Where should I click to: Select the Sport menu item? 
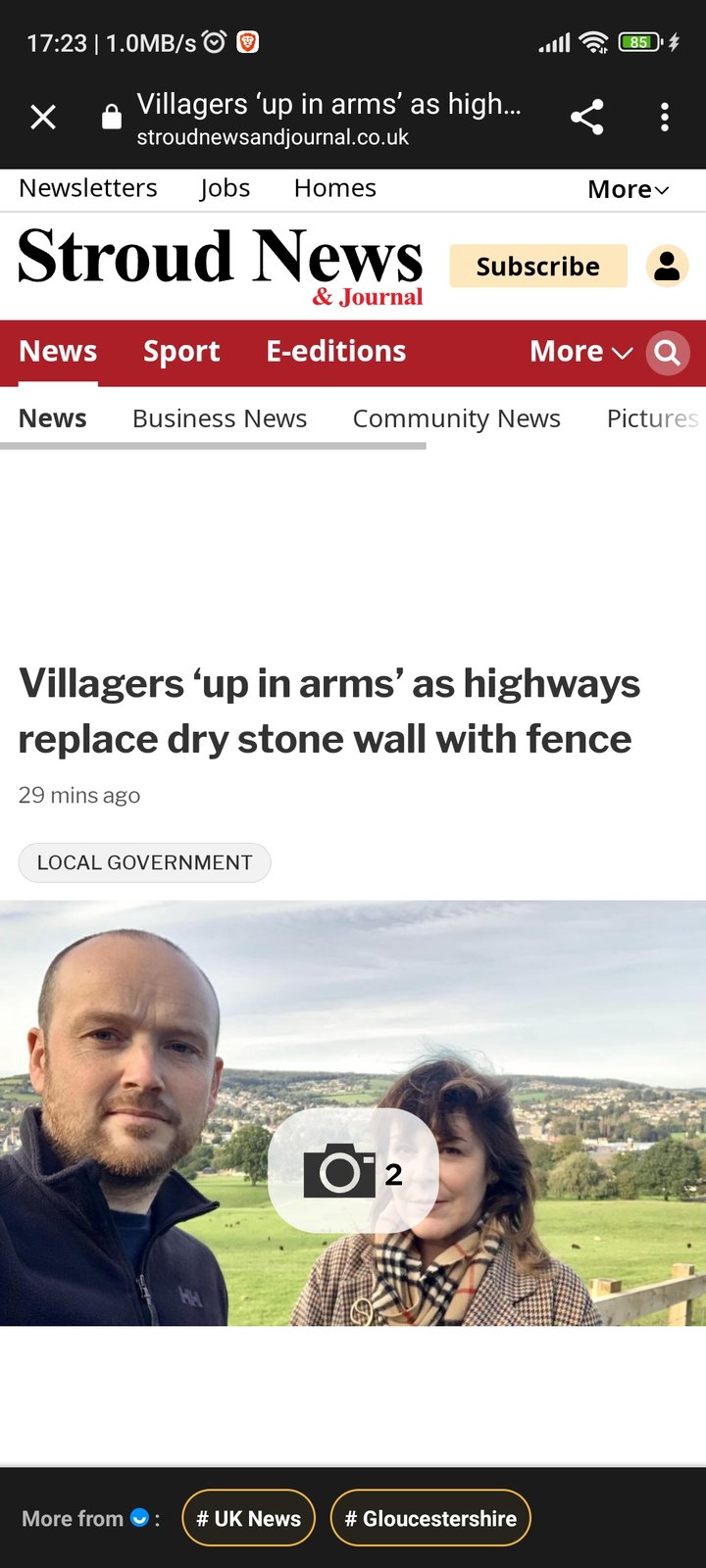pos(181,352)
